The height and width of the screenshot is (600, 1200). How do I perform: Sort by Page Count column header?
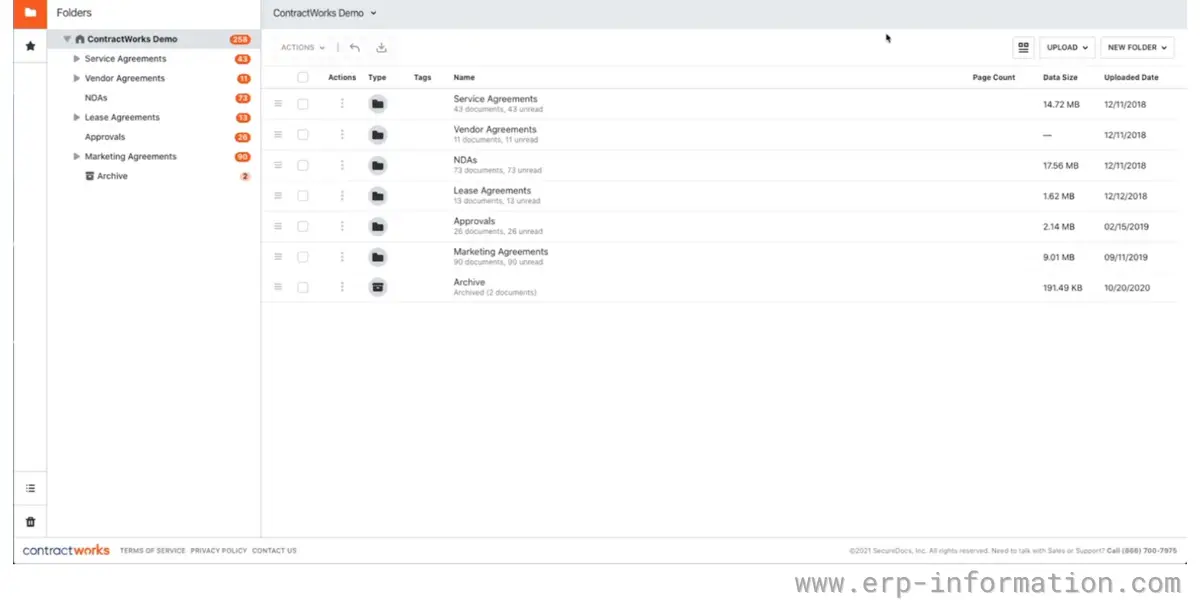994,77
